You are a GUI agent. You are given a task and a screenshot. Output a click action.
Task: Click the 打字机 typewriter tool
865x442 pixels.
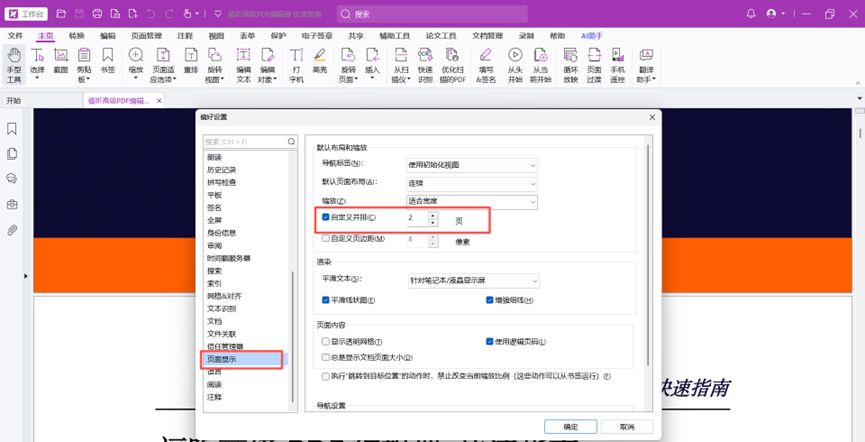tap(296, 64)
